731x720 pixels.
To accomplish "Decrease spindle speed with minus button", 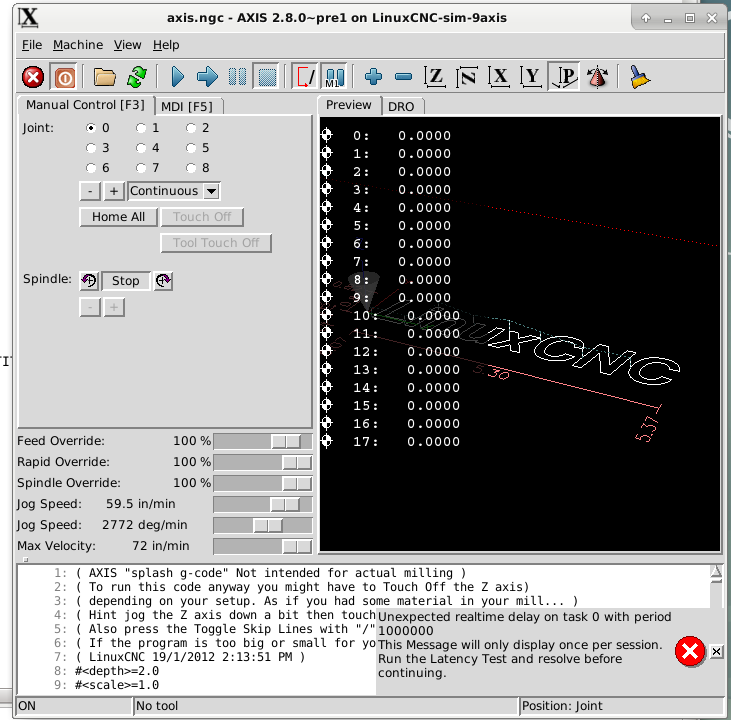I will tap(90, 307).
